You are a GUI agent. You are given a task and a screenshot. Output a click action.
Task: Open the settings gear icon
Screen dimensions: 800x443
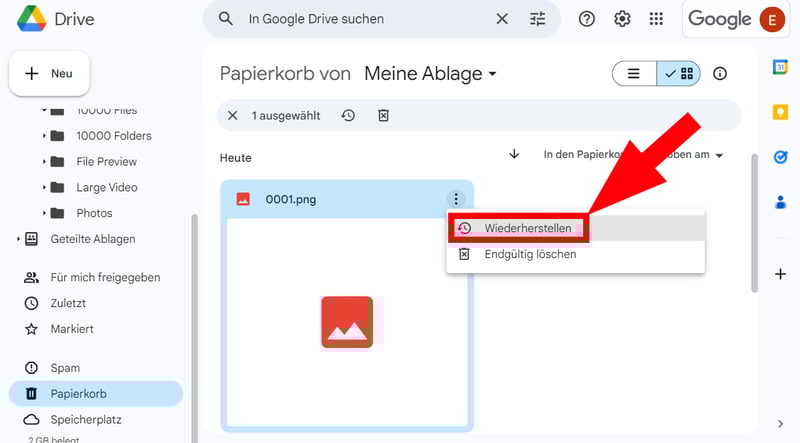622,19
